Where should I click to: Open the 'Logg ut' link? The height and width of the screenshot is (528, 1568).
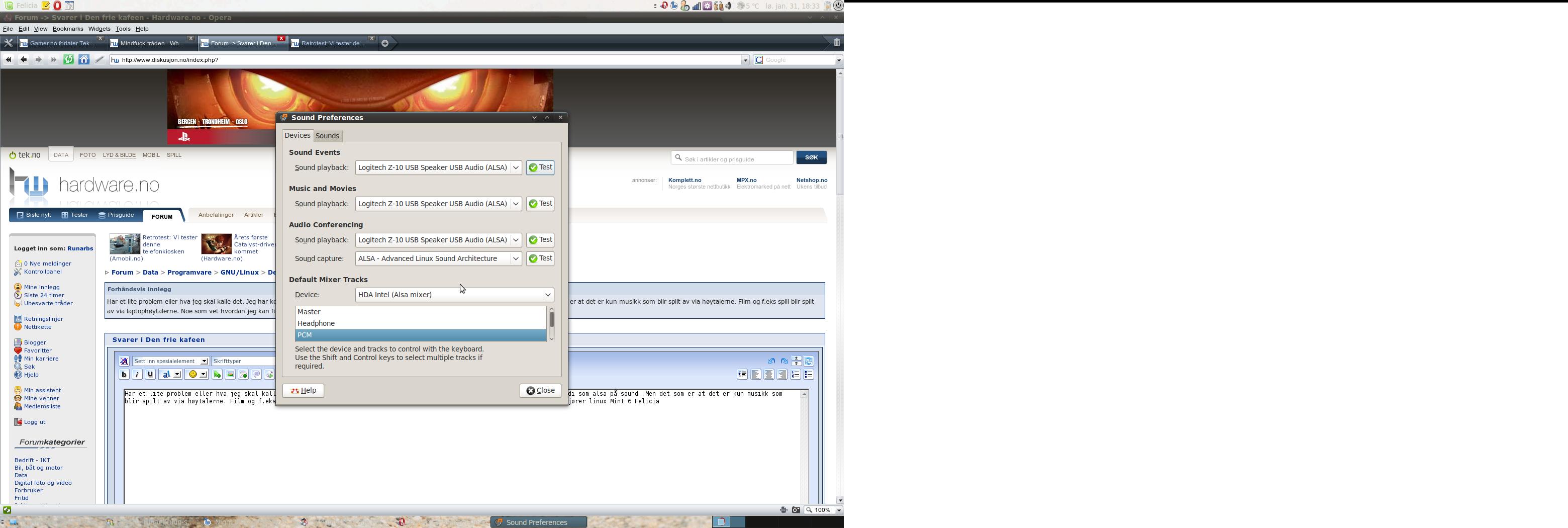34,422
